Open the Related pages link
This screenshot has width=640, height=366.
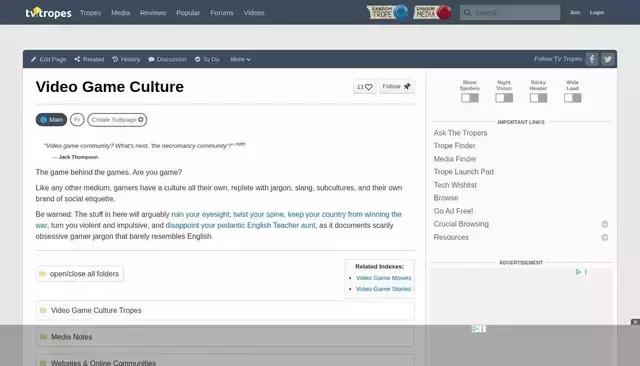click(89, 59)
